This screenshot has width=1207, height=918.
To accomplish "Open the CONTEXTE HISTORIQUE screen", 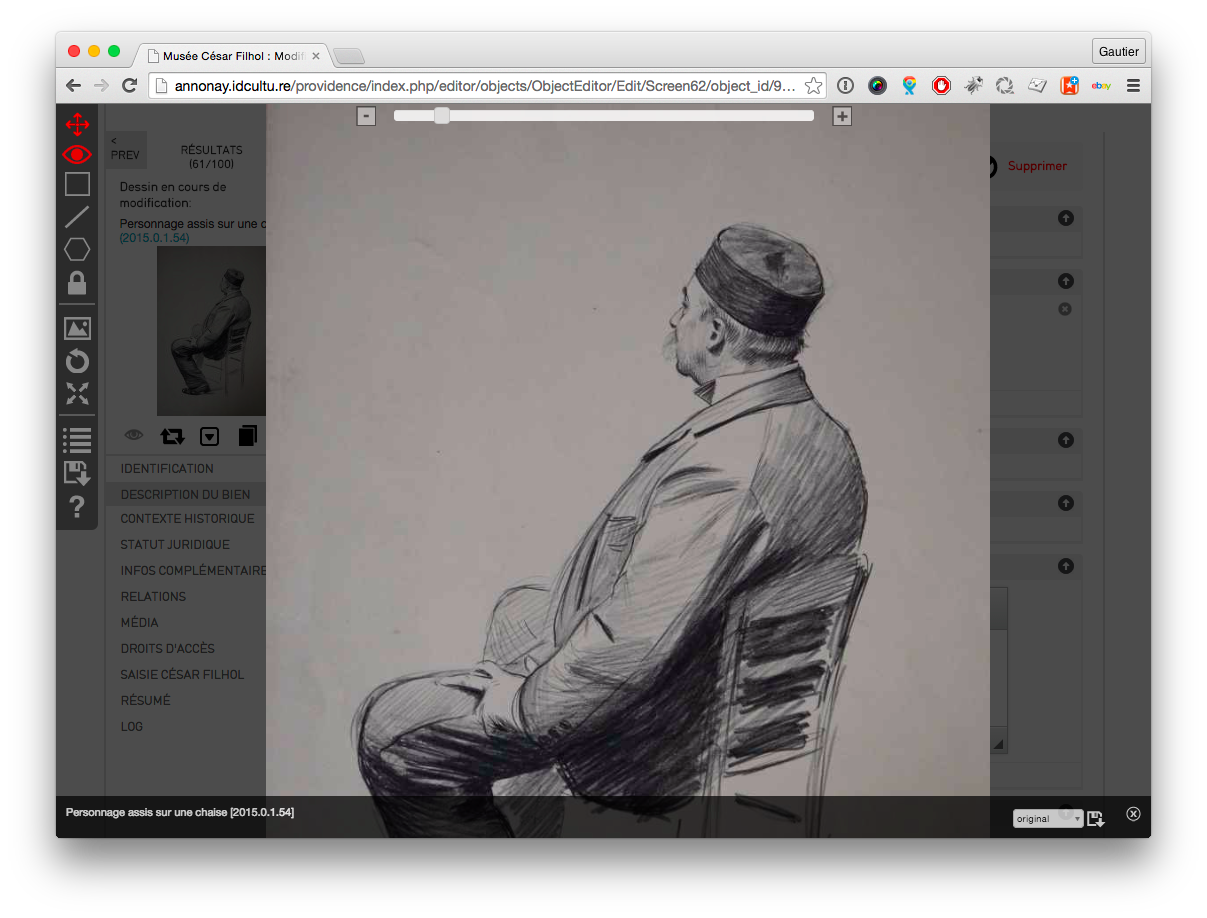I will 187,518.
